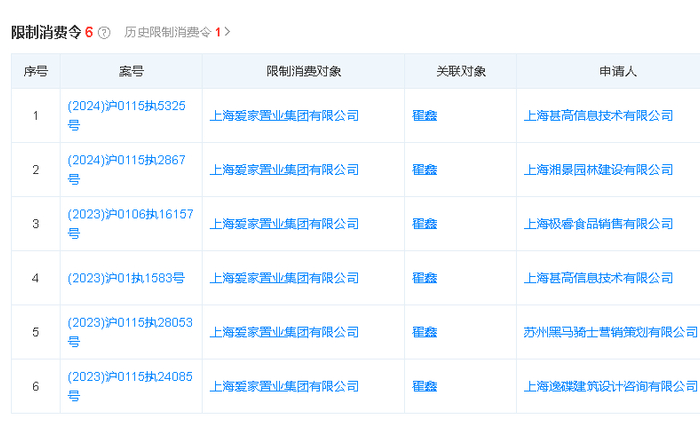Screen dimensions: 700x427
Task: Open case (2023)沪0115执24085号
Action: tap(130, 386)
